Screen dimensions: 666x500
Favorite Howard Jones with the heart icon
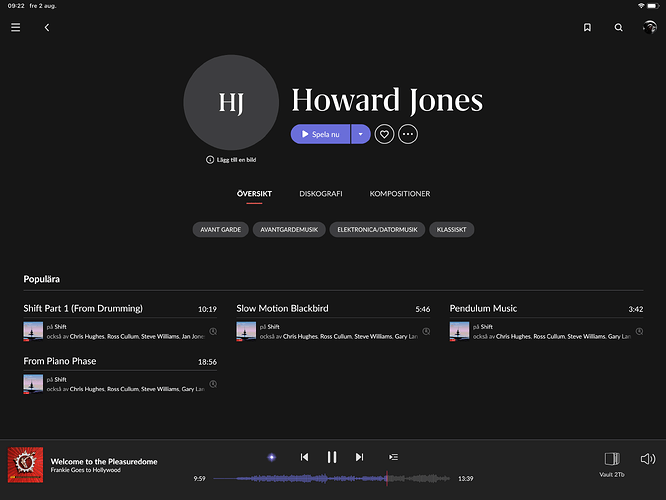(384, 134)
